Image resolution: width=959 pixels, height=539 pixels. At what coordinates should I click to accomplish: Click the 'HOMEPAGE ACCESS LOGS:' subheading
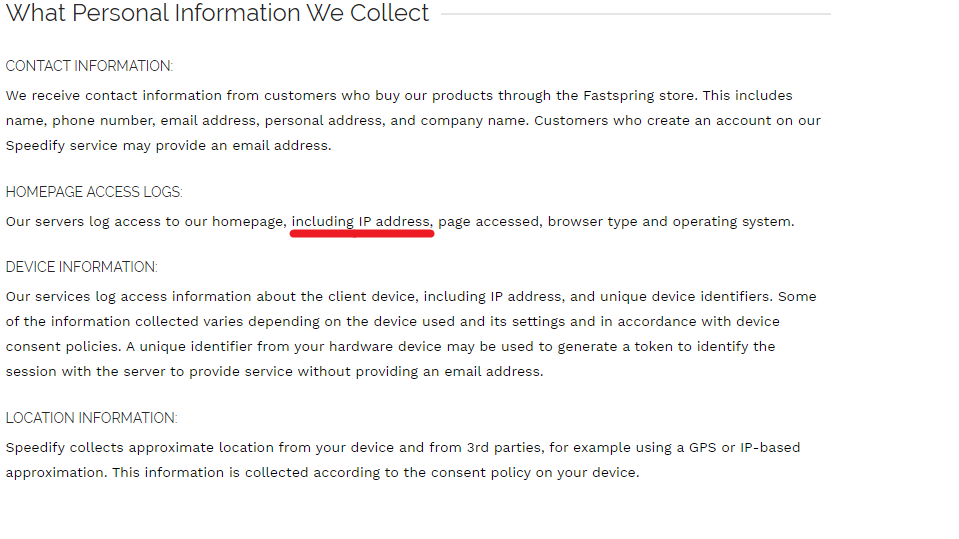point(94,192)
